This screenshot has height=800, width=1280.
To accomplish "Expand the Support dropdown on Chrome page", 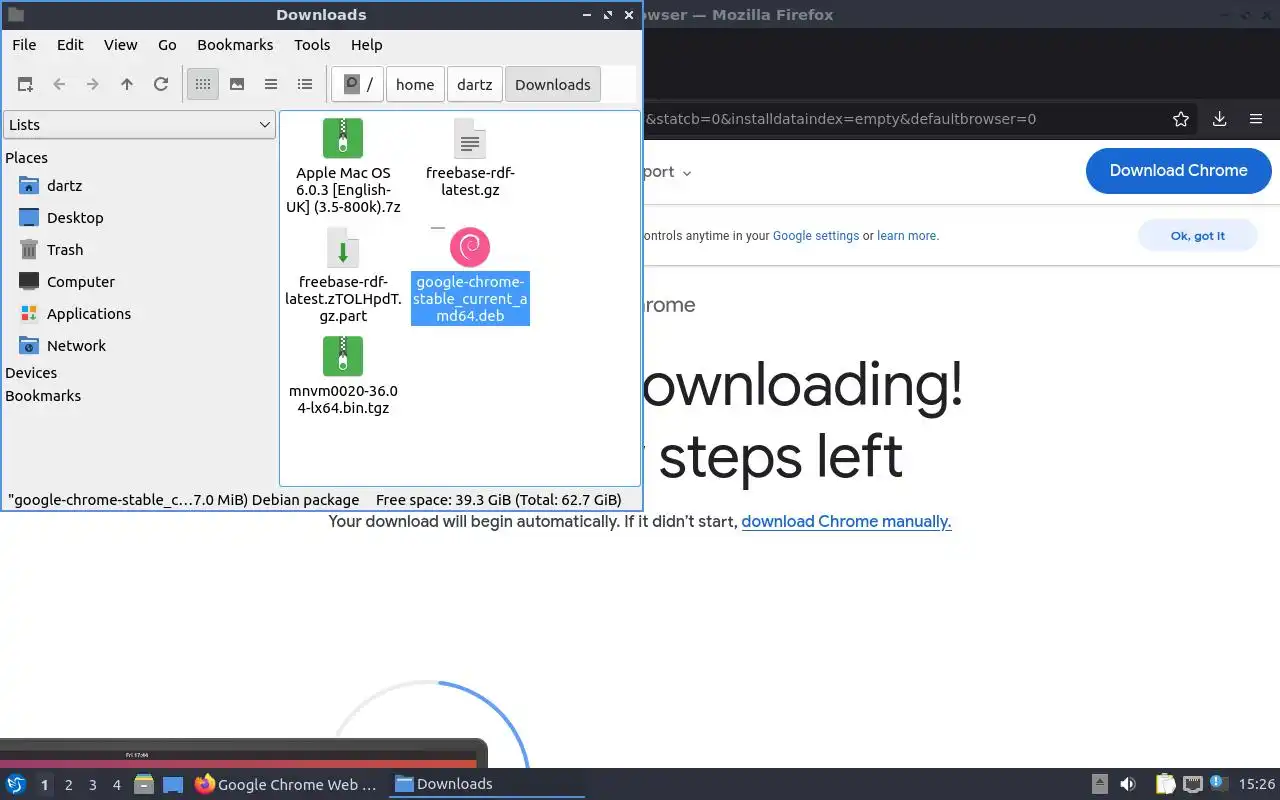I will point(666,172).
